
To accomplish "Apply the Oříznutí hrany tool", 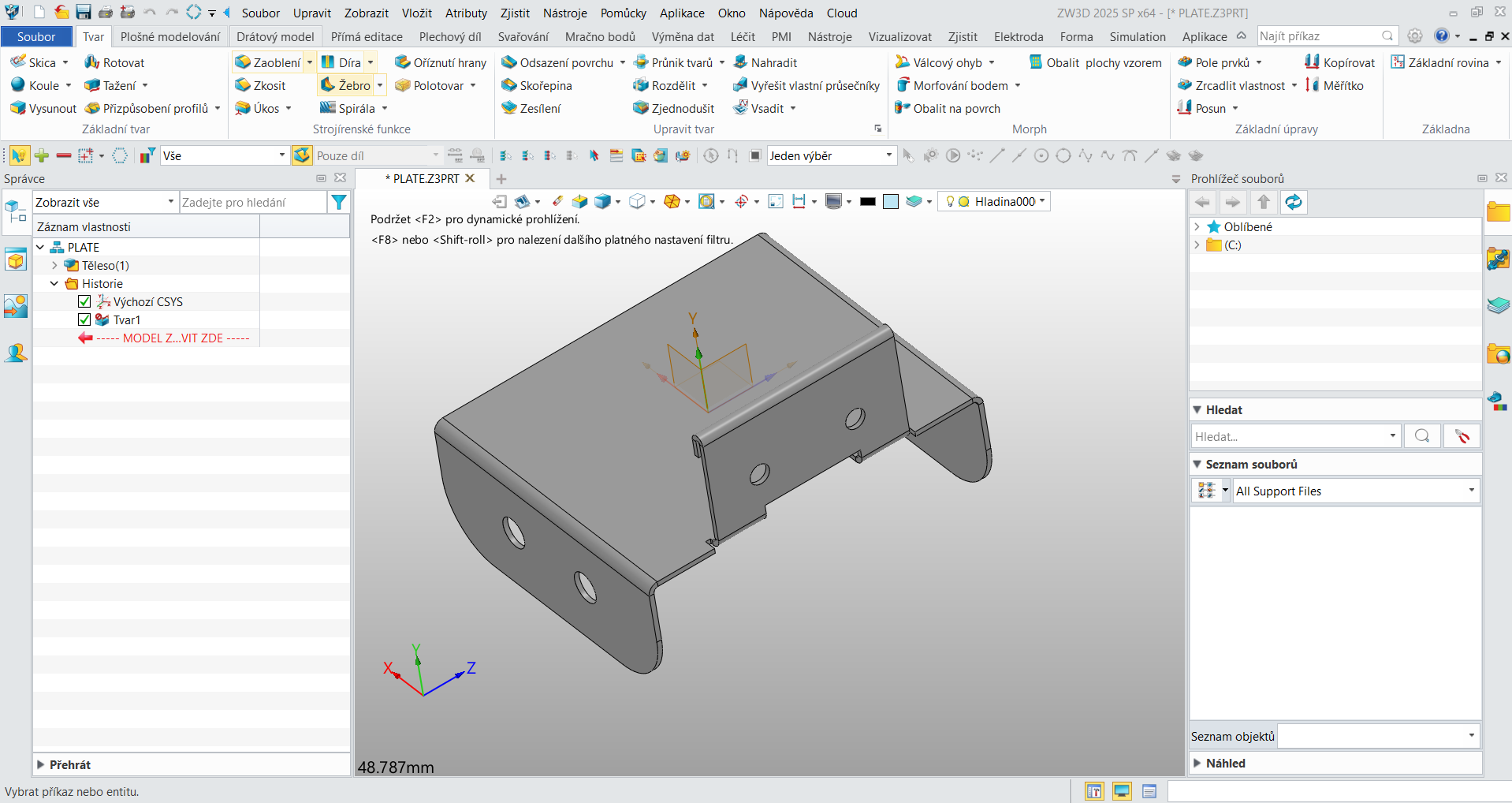I will click(x=441, y=62).
